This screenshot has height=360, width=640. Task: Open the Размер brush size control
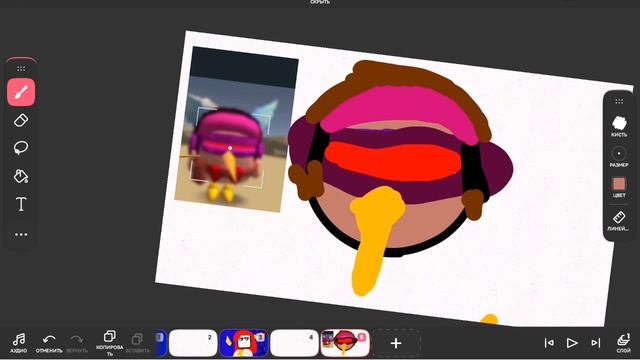[x=619, y=157]
